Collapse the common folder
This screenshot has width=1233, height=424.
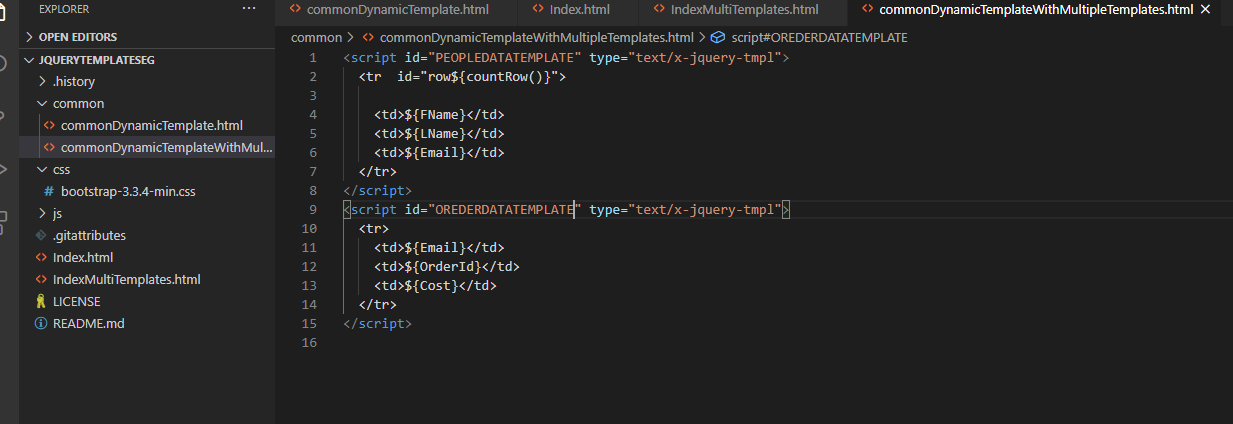(78, 103)
